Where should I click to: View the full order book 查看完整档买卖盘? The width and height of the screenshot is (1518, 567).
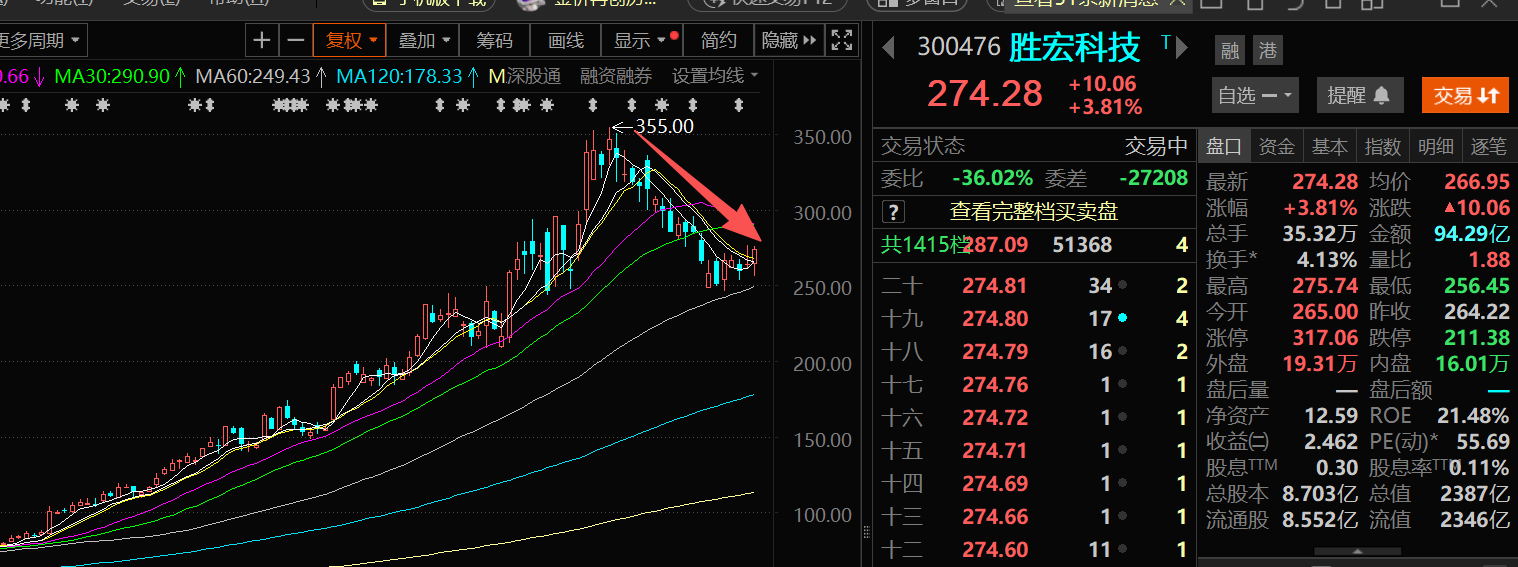tap(1033, 211)
